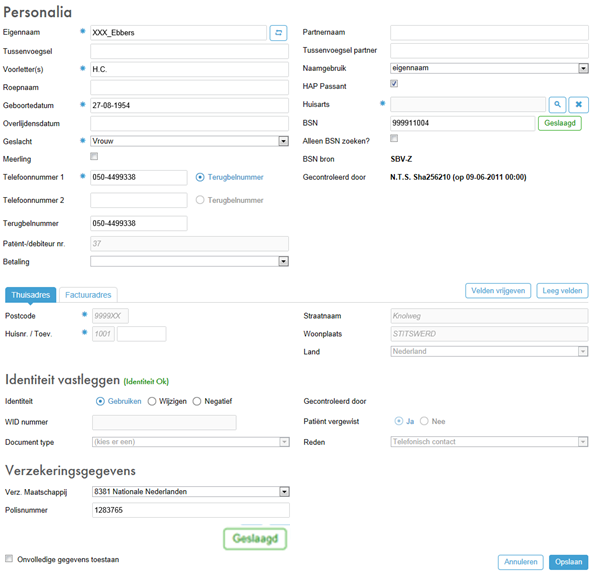Click the Geslaagd button beside BSN
597x575 pixels.
tap(560, 123)
